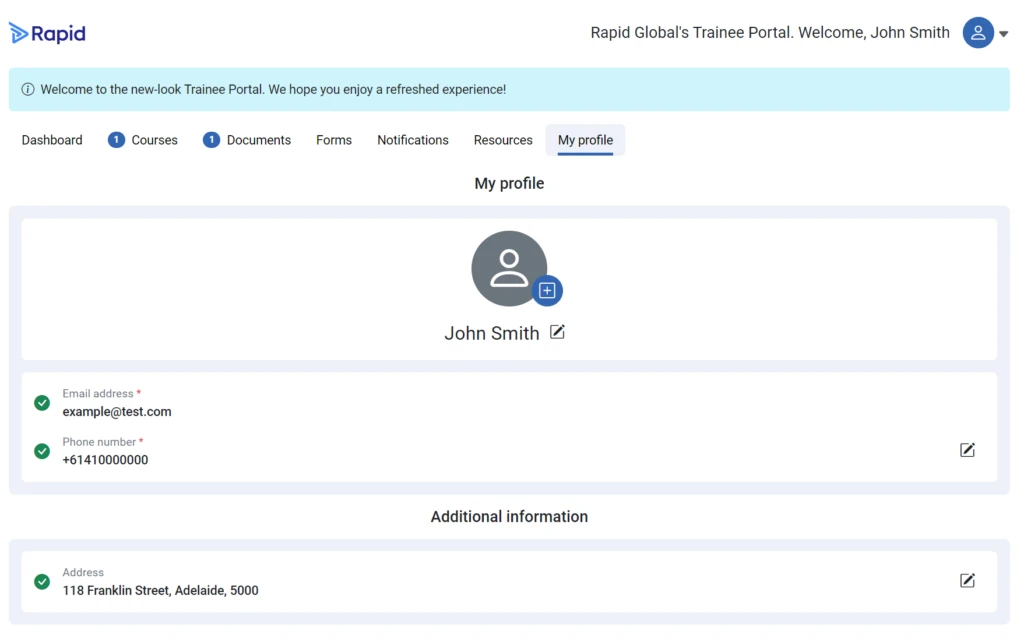Viewport: 1024px width, 638px height.
Task: Switch to the Documents tab
Action: [x=259, y=140]
